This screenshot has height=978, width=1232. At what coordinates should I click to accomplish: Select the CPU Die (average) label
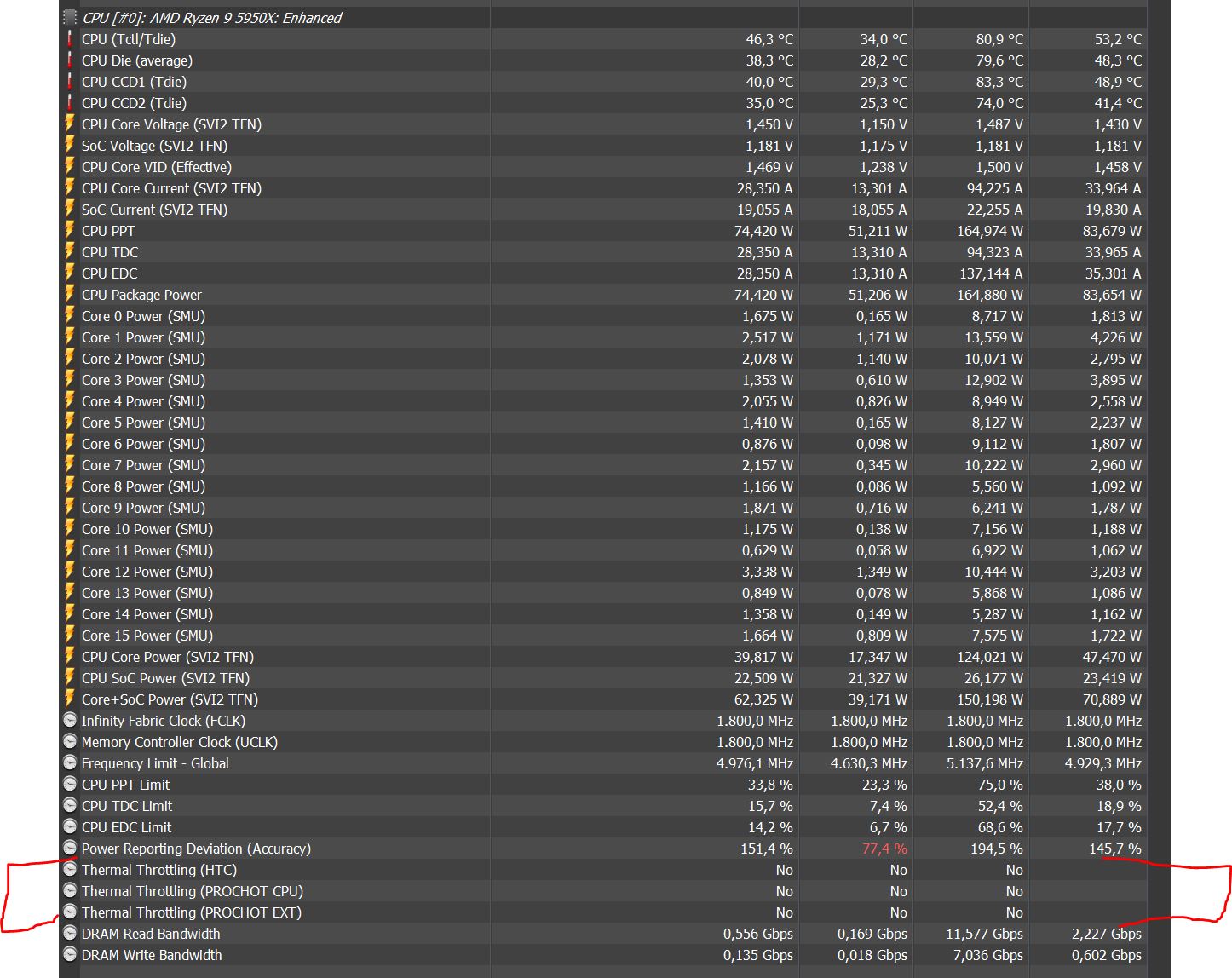coord(137,60)
